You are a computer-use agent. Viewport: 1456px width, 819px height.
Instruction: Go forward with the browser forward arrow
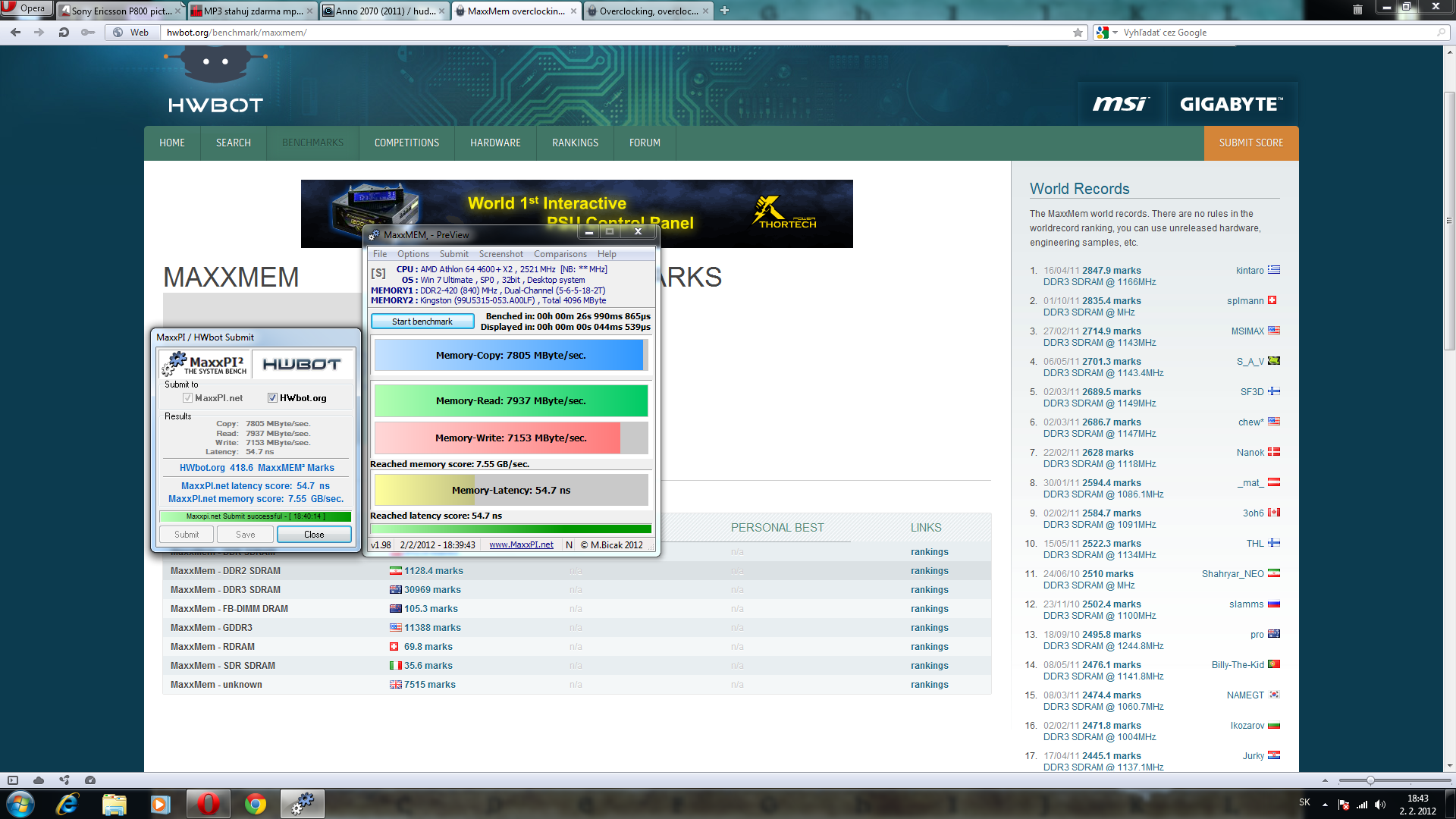coord(39,33)
